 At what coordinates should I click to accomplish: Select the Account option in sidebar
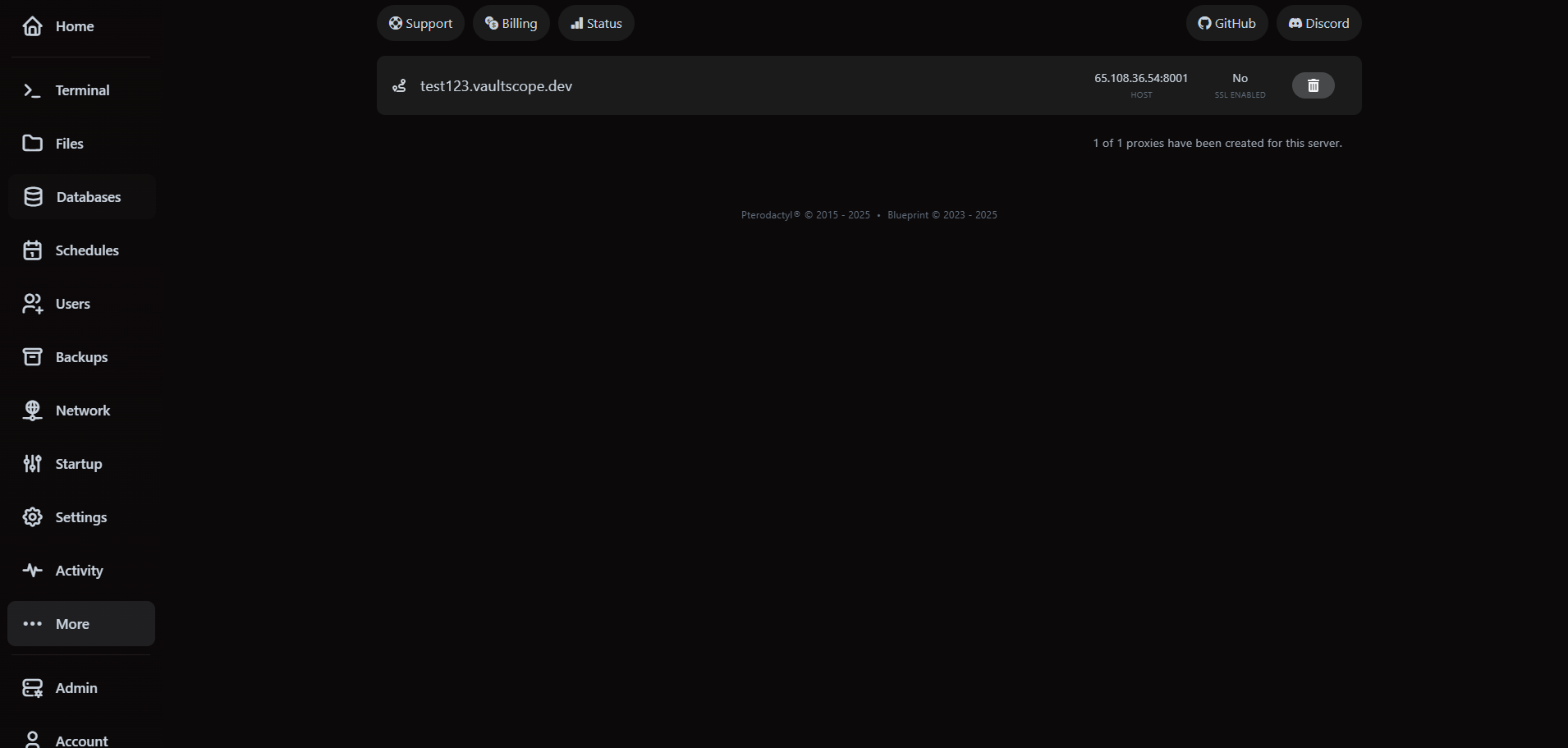click(32, 738)
